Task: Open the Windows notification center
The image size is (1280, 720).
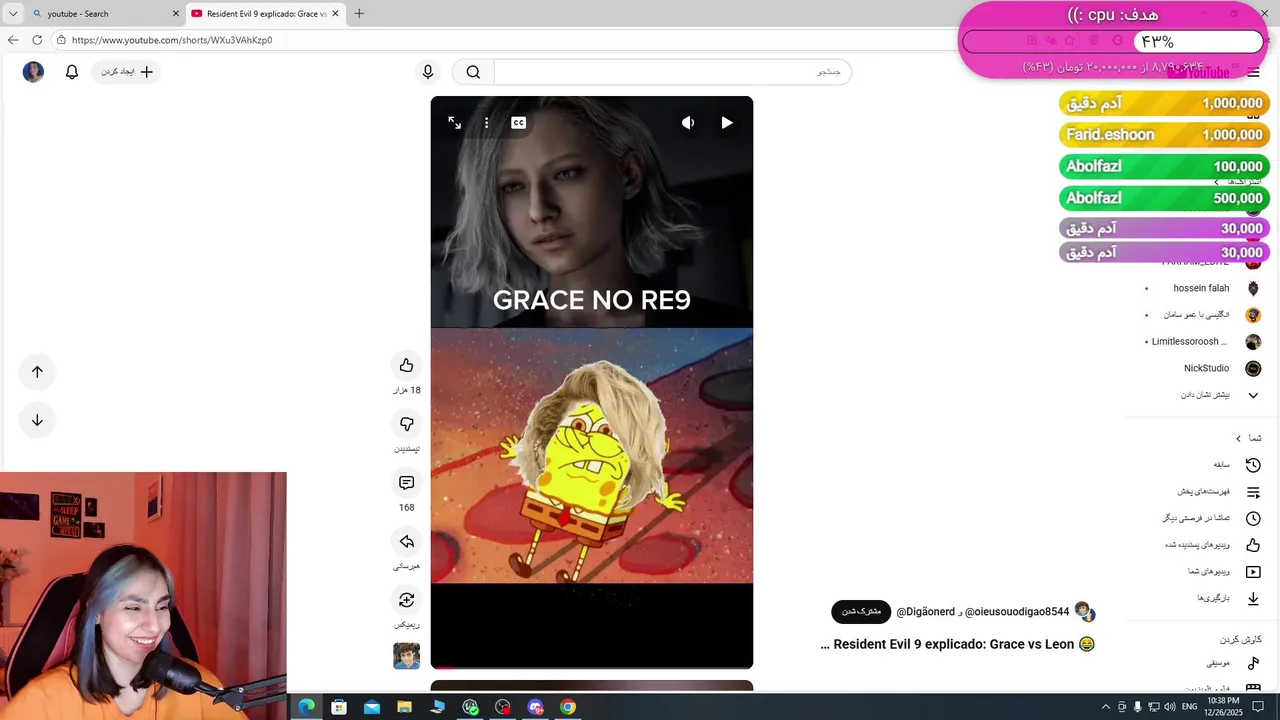Action: [x=1259, y=707]
